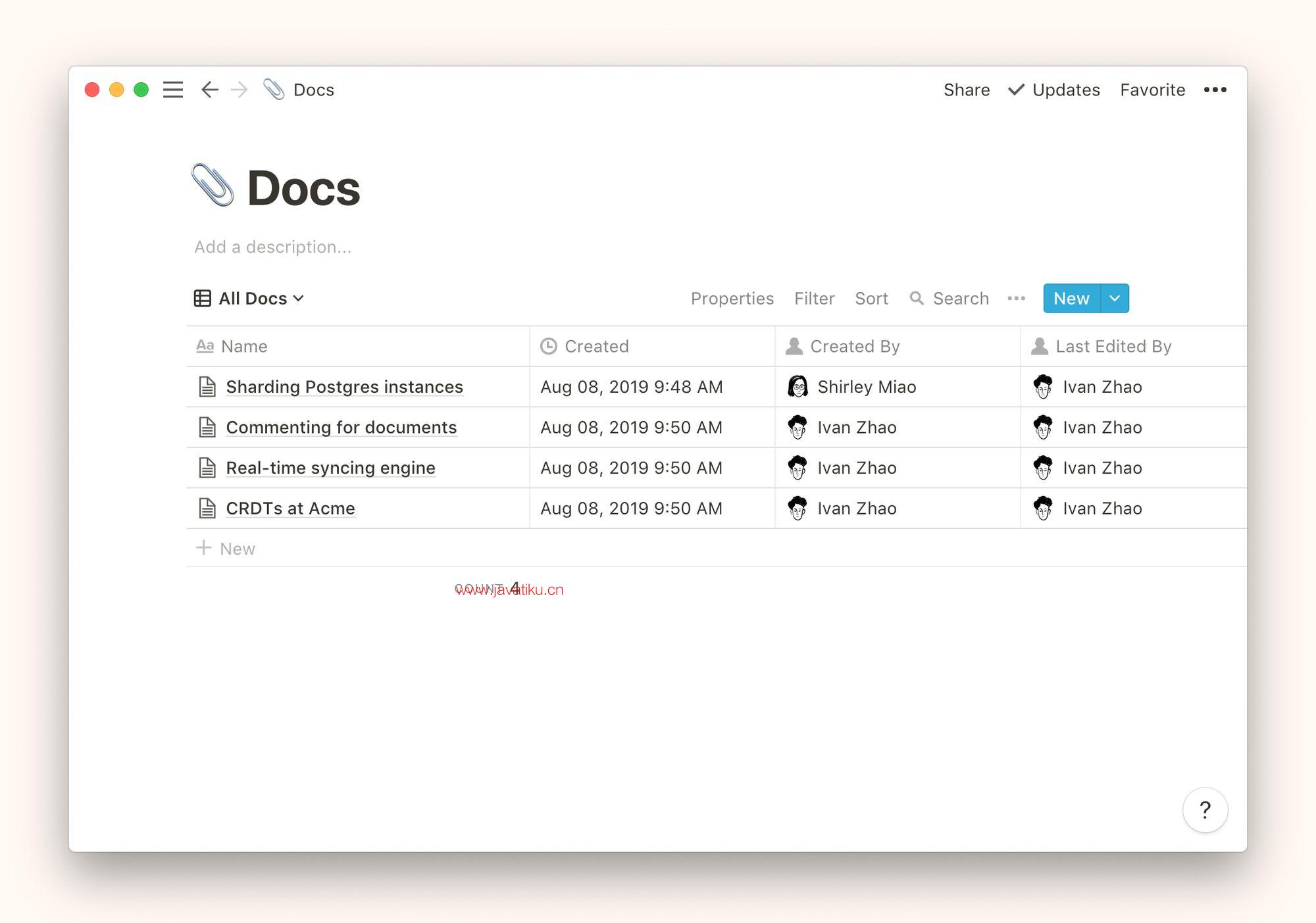Open the hamburger sidebar menu icon
Image resolution: width=1316 pixels, height=923 pixels.
[x=173, y=89]
